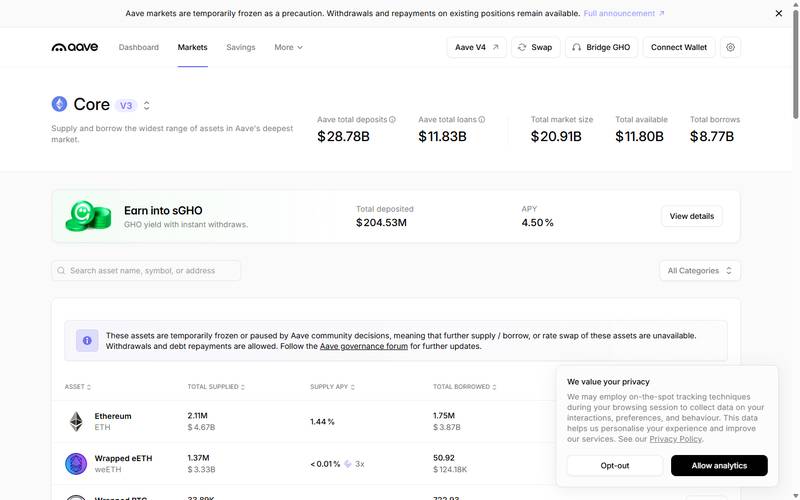Click Opt-out in privacy popup
Image resolution: width=800 pixels, height=500 pixels.
(x=615, y=466)
